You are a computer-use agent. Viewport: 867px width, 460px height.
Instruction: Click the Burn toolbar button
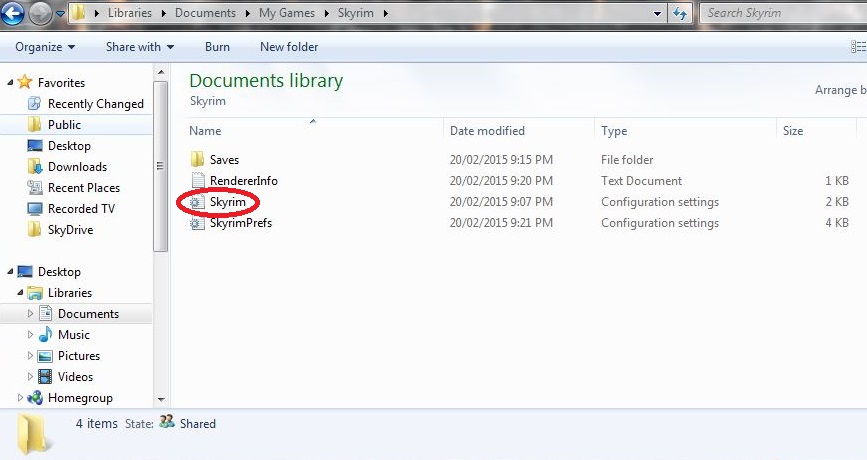pyautogui.click(x=217, y=47)
